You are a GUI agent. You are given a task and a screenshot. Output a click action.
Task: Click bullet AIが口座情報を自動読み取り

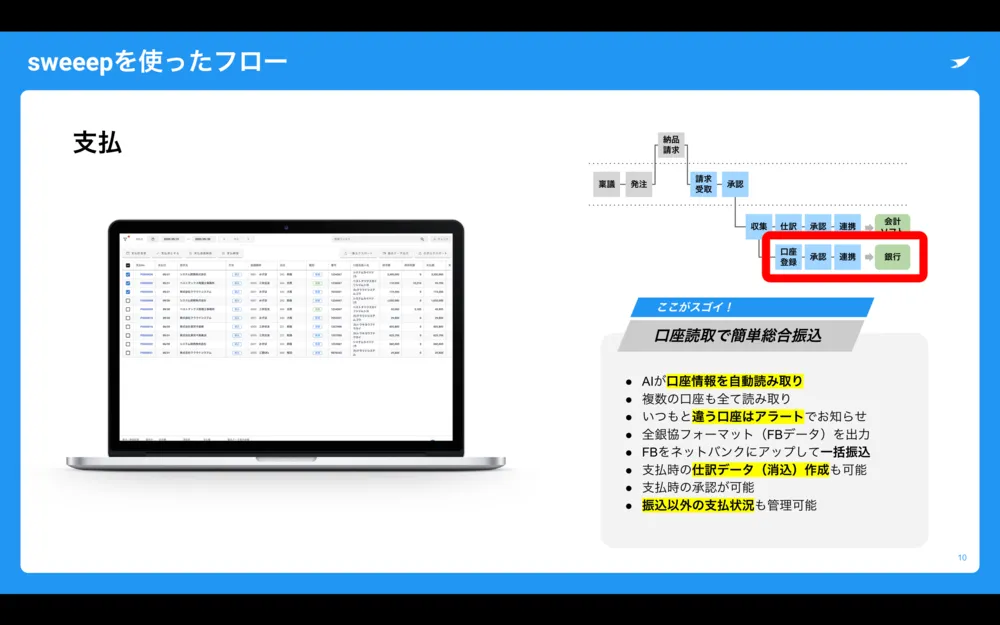coord(722,381)
